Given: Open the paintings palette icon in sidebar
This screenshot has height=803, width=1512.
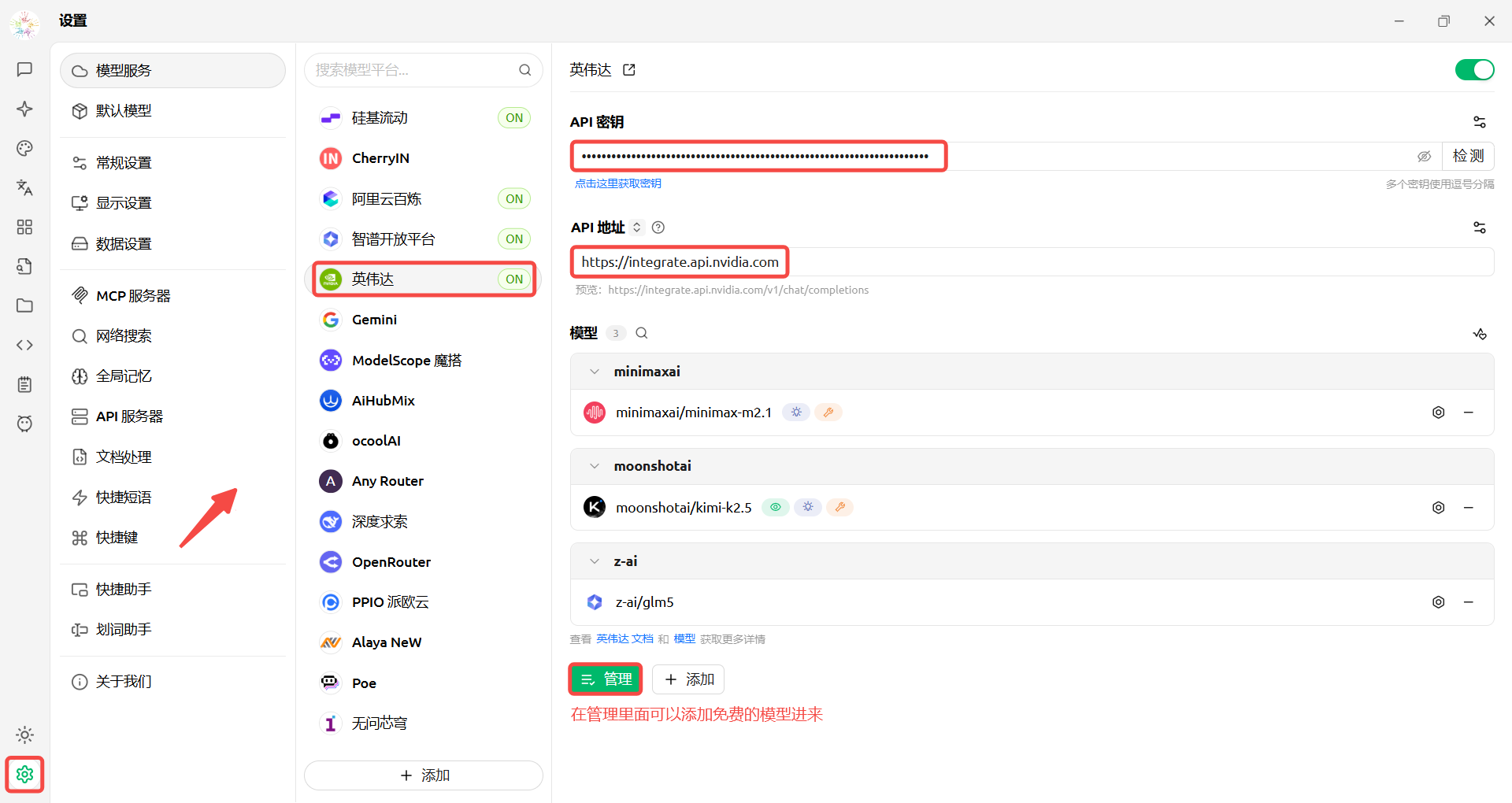Looking at the screenshot, I should click(24, 148).
